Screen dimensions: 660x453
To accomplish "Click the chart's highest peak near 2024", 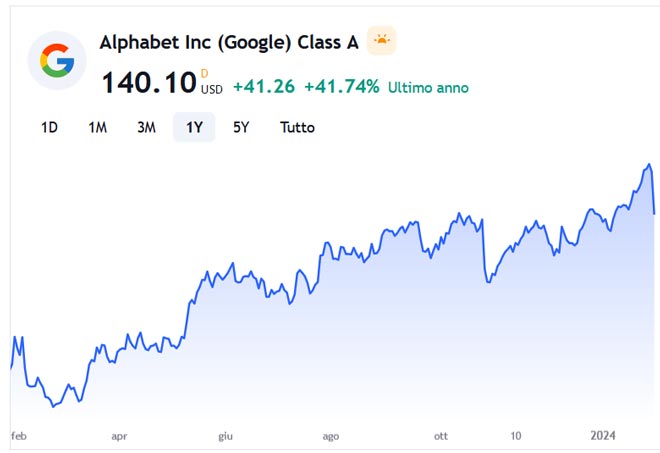I will 649,164.
